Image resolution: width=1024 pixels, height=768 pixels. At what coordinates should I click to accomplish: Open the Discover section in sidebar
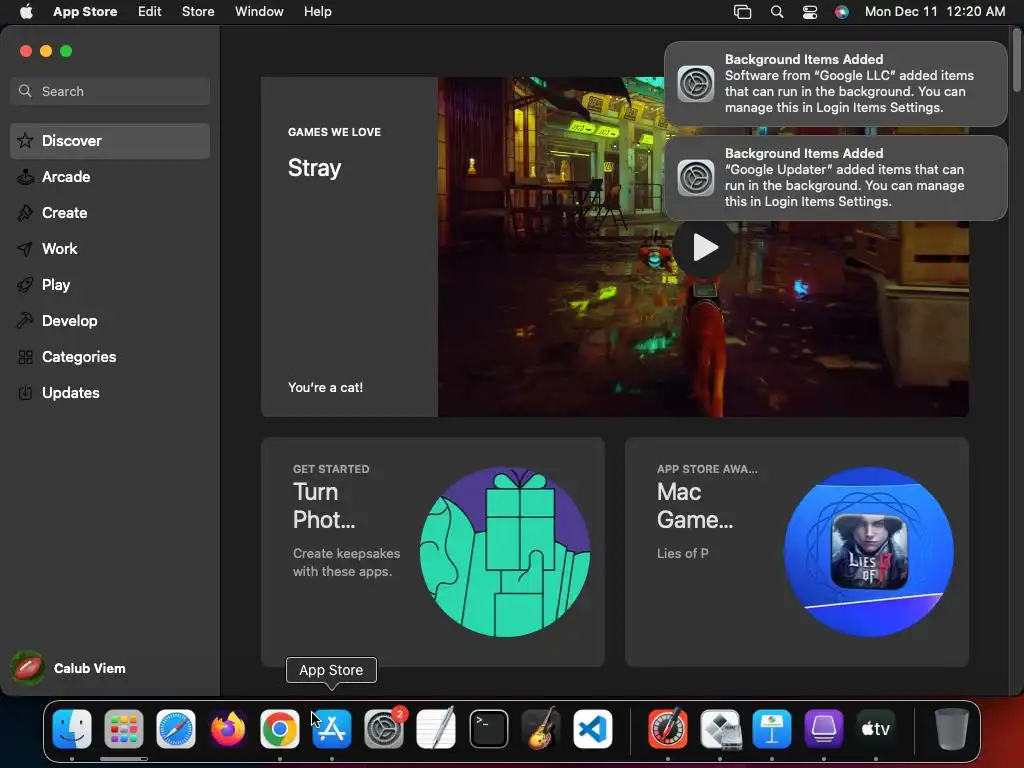point(110,141)
